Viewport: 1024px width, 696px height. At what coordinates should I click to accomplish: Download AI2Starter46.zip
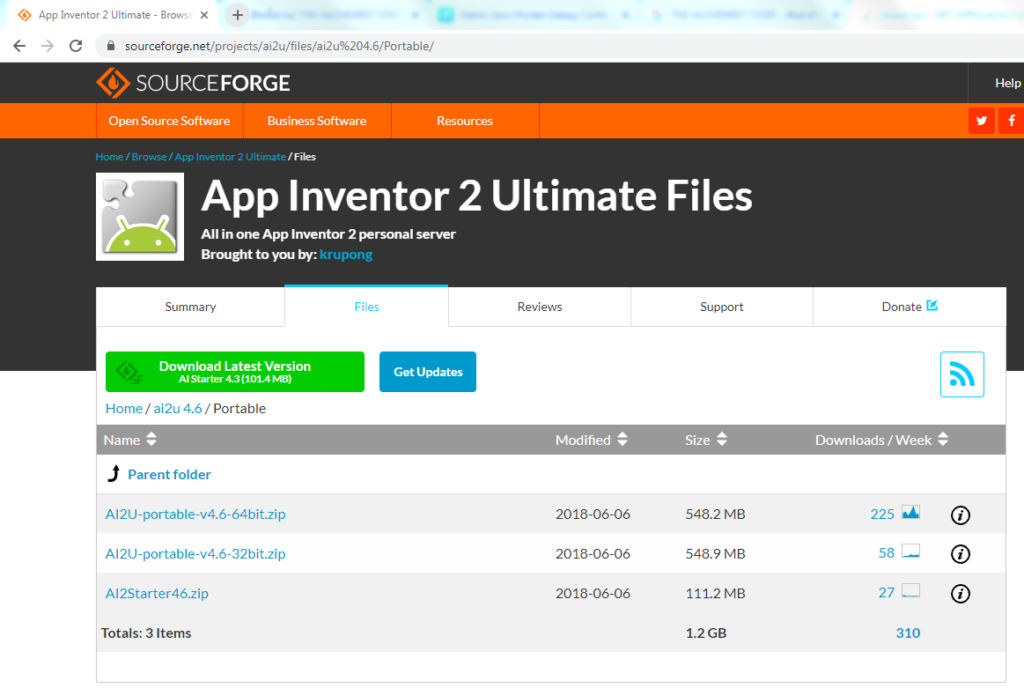157,593
